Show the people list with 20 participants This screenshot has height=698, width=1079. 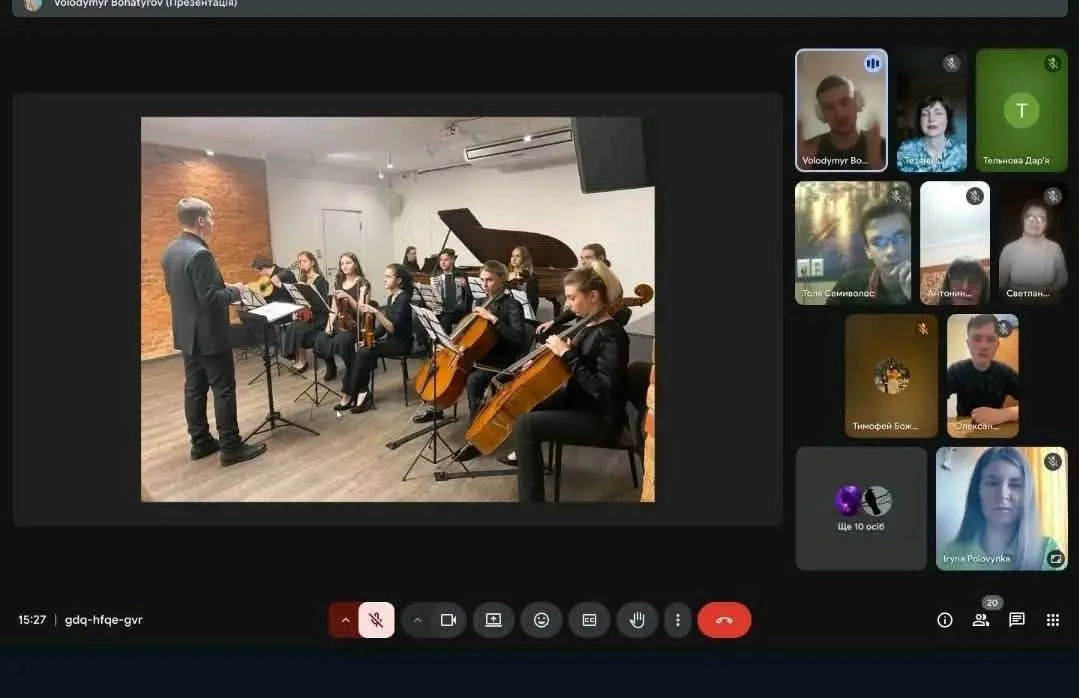click(x=981, y=620)
